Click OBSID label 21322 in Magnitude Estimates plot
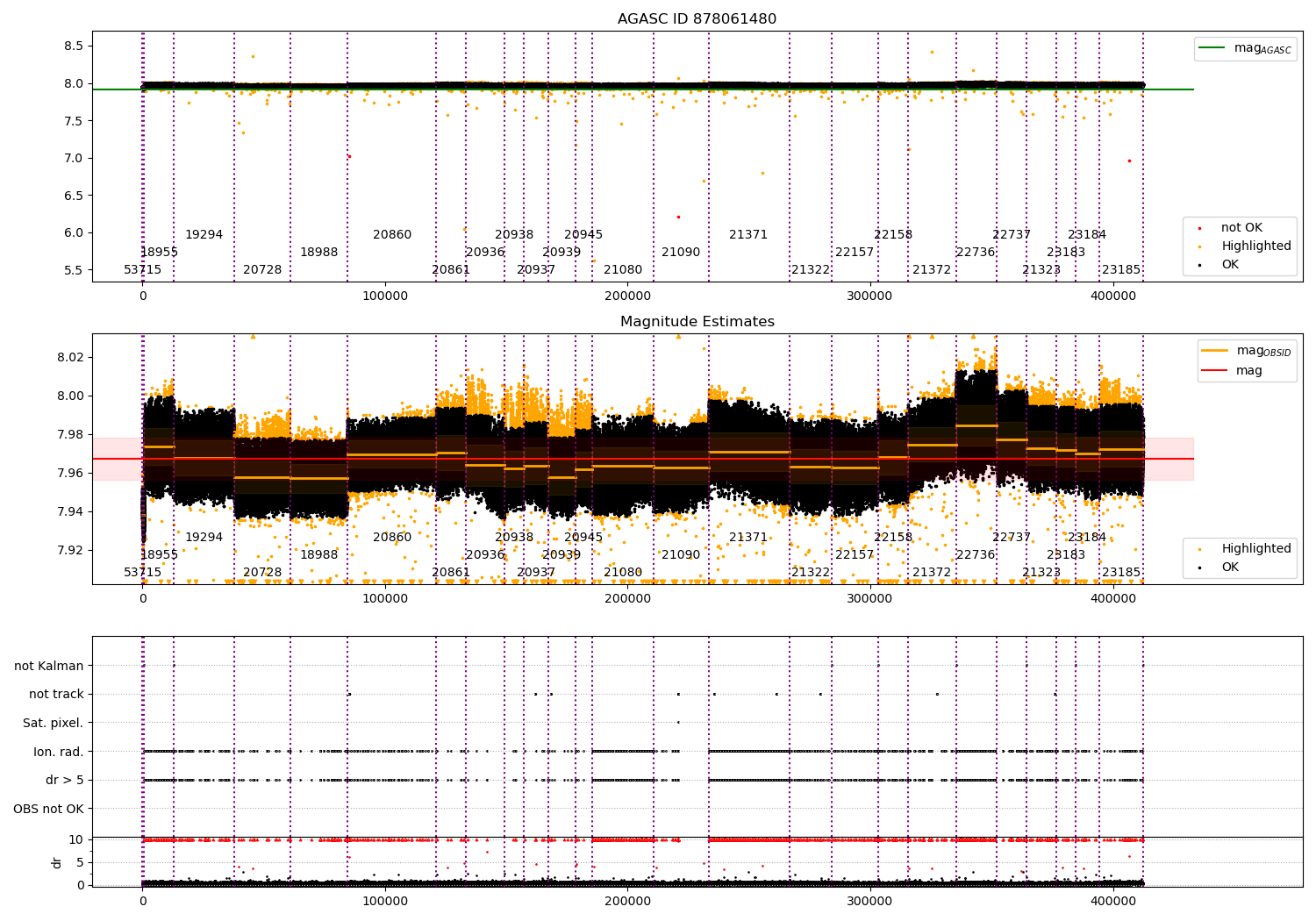1316x921 pixels. [x=811, y=573]
